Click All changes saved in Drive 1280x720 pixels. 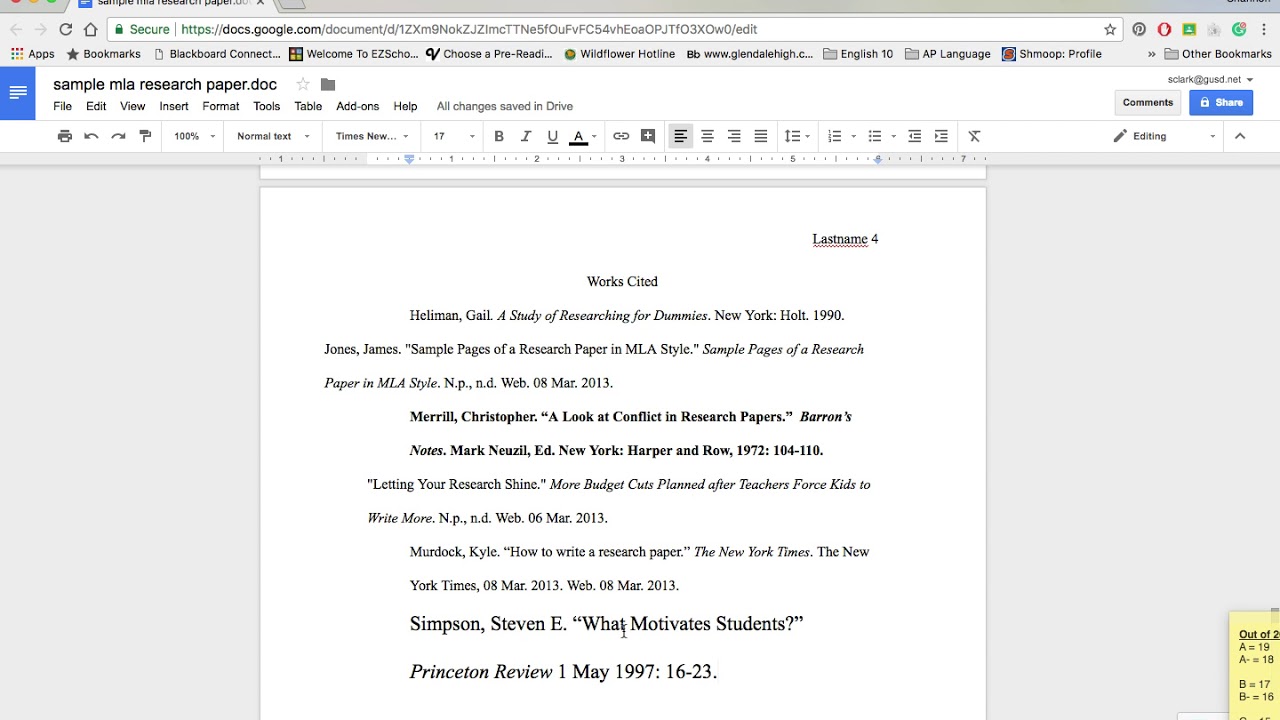[505, 106]
